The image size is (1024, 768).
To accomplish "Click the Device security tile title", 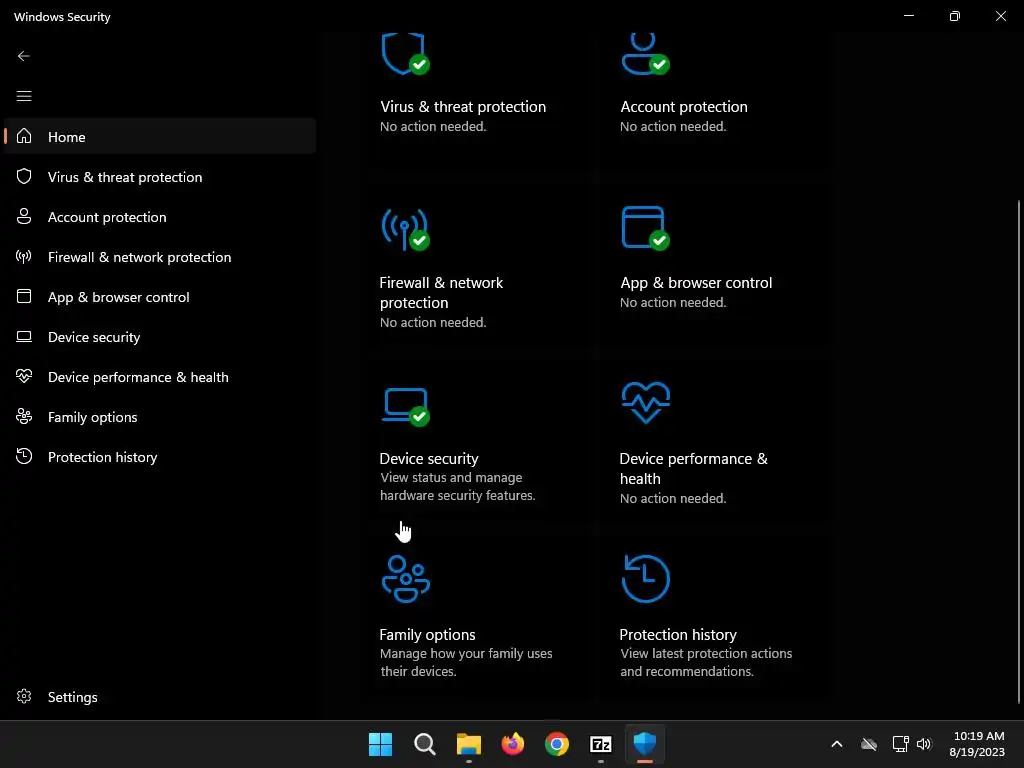I will 429,458.
